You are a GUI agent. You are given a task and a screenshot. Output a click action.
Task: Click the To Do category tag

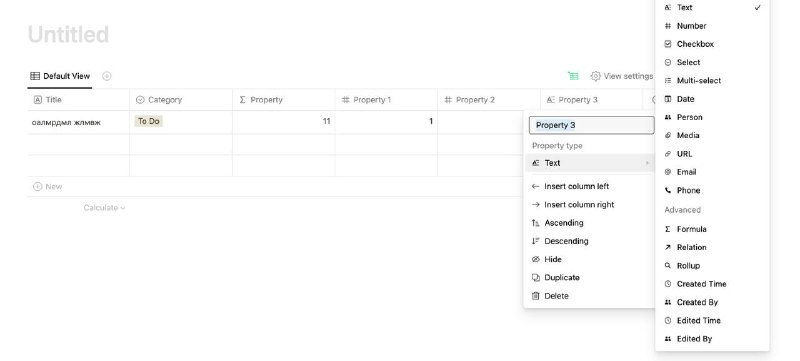148,121
